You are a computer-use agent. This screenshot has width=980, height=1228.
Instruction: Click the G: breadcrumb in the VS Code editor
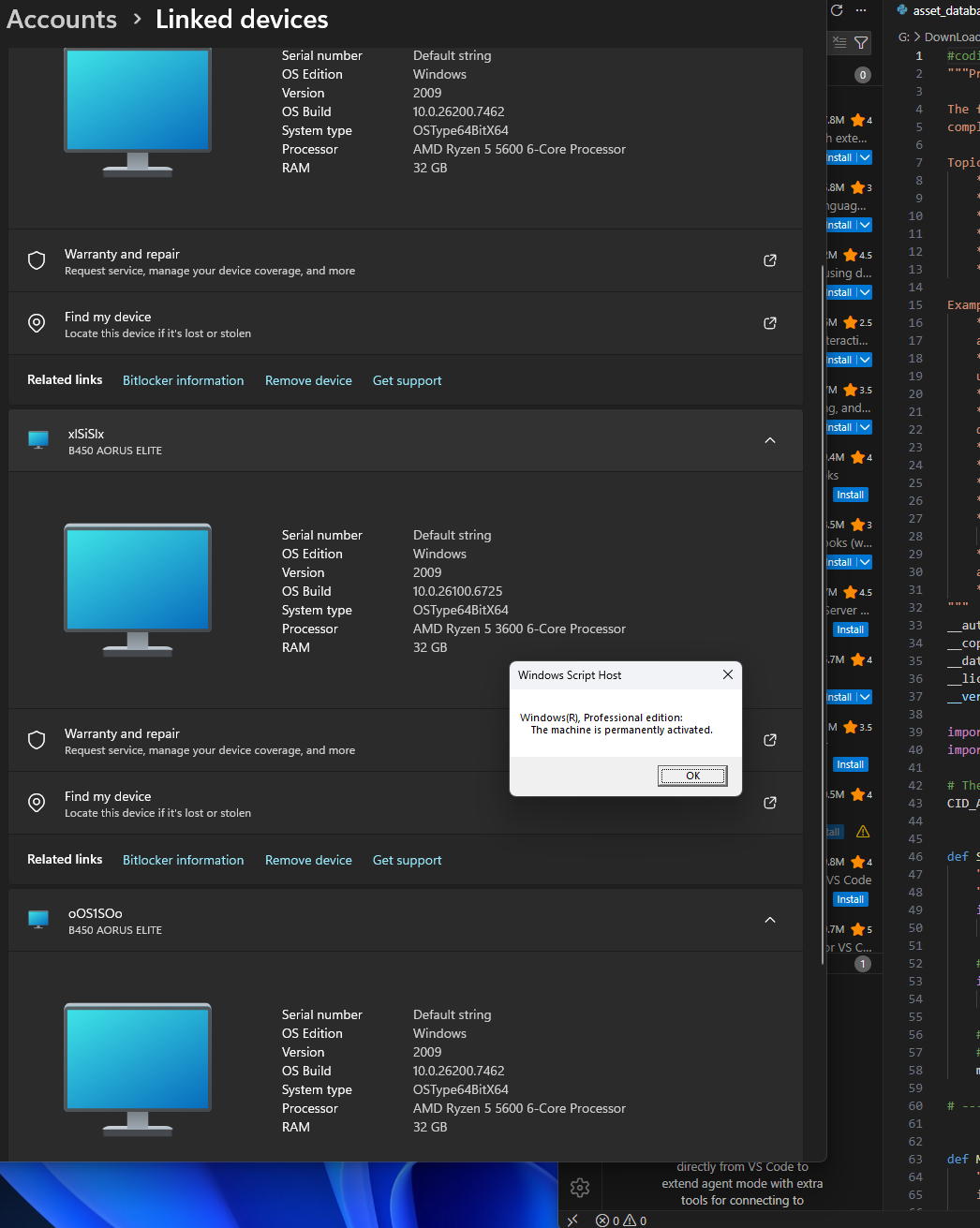click(904, 37)
